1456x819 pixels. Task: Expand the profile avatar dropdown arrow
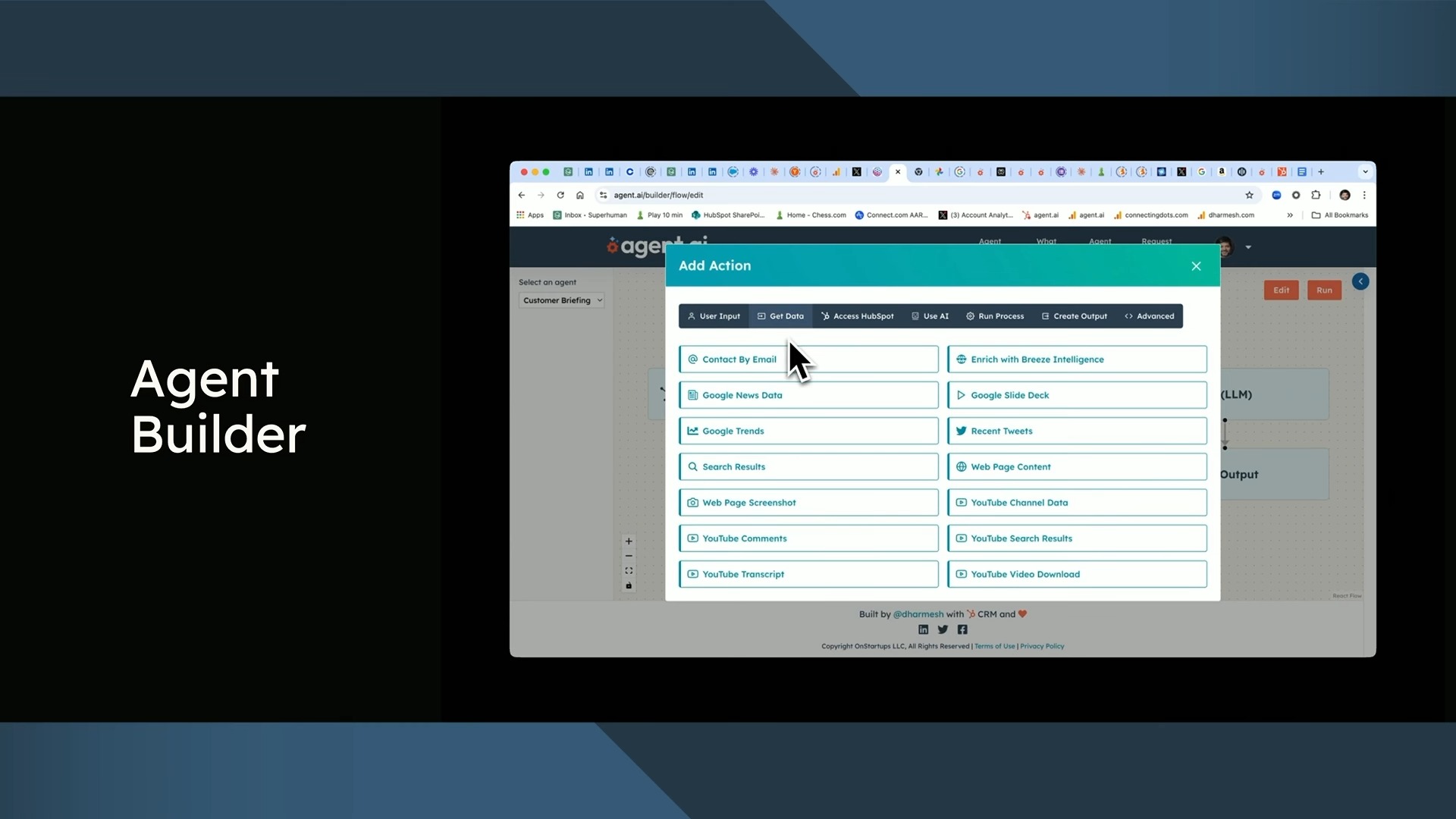(1248, 247)
